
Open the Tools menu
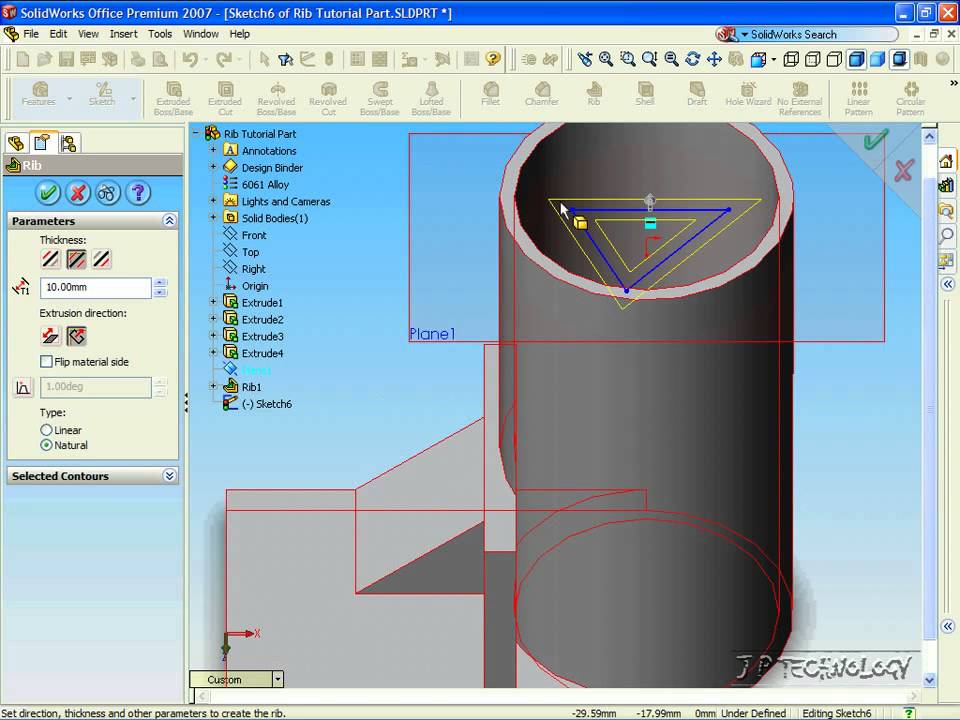(x=160, y=34)
